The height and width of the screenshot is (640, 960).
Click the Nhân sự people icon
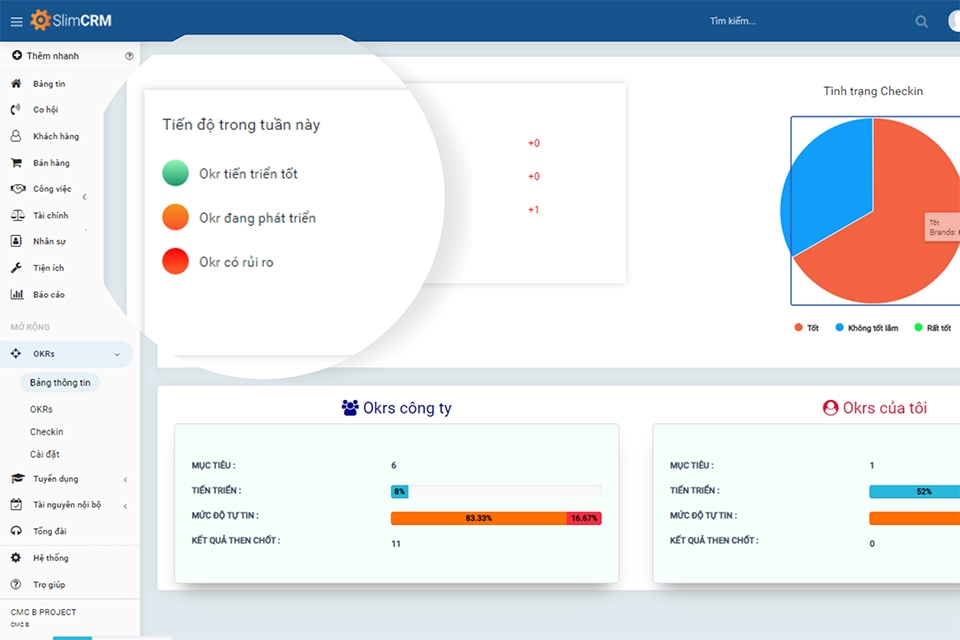pyautogui.click(x=16, y=240)
